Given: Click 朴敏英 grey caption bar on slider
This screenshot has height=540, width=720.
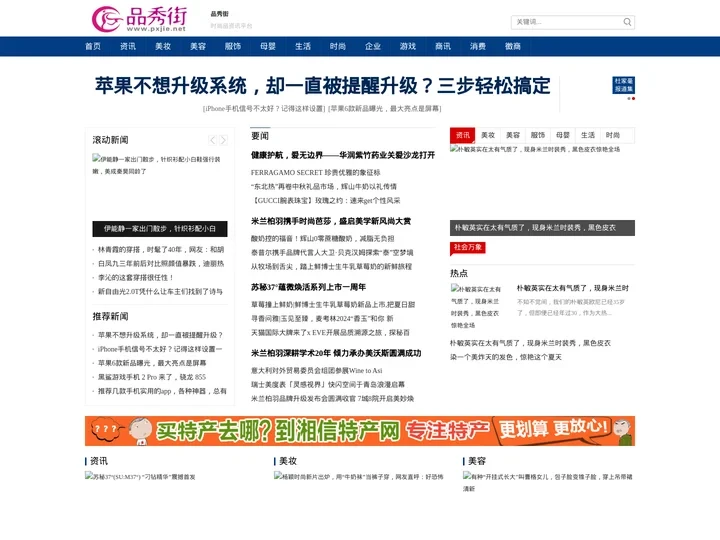Looking at the screenshot, I should point(542,228).
